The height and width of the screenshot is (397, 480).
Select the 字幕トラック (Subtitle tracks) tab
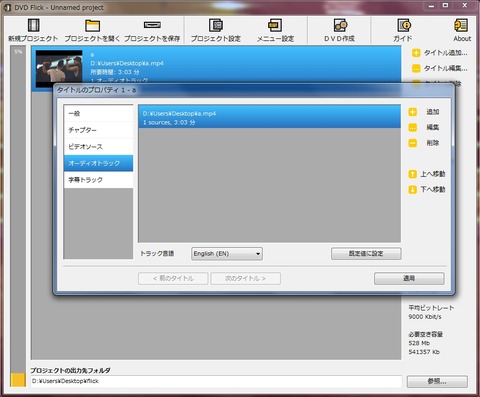point(98,180)
